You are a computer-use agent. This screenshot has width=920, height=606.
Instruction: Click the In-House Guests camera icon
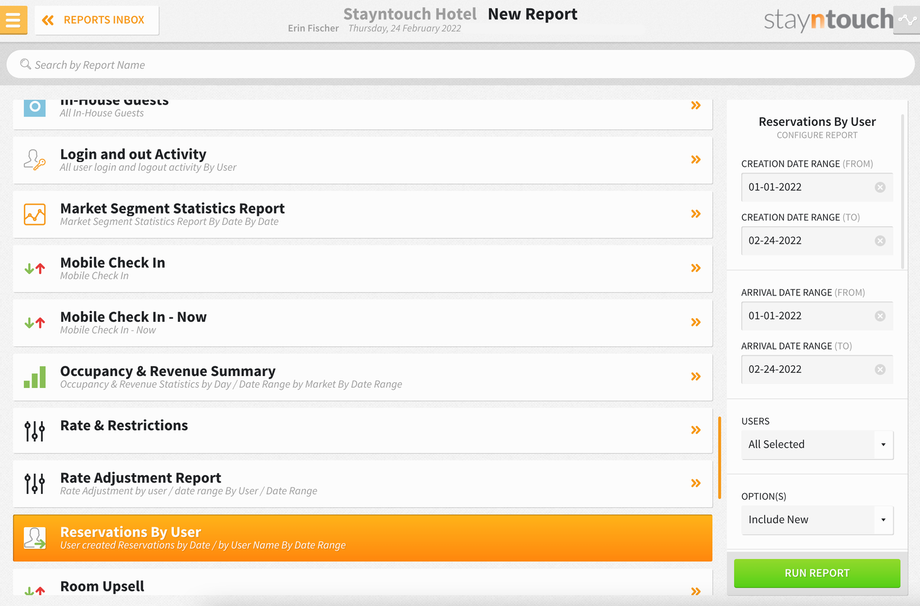(x=35, y=107)
